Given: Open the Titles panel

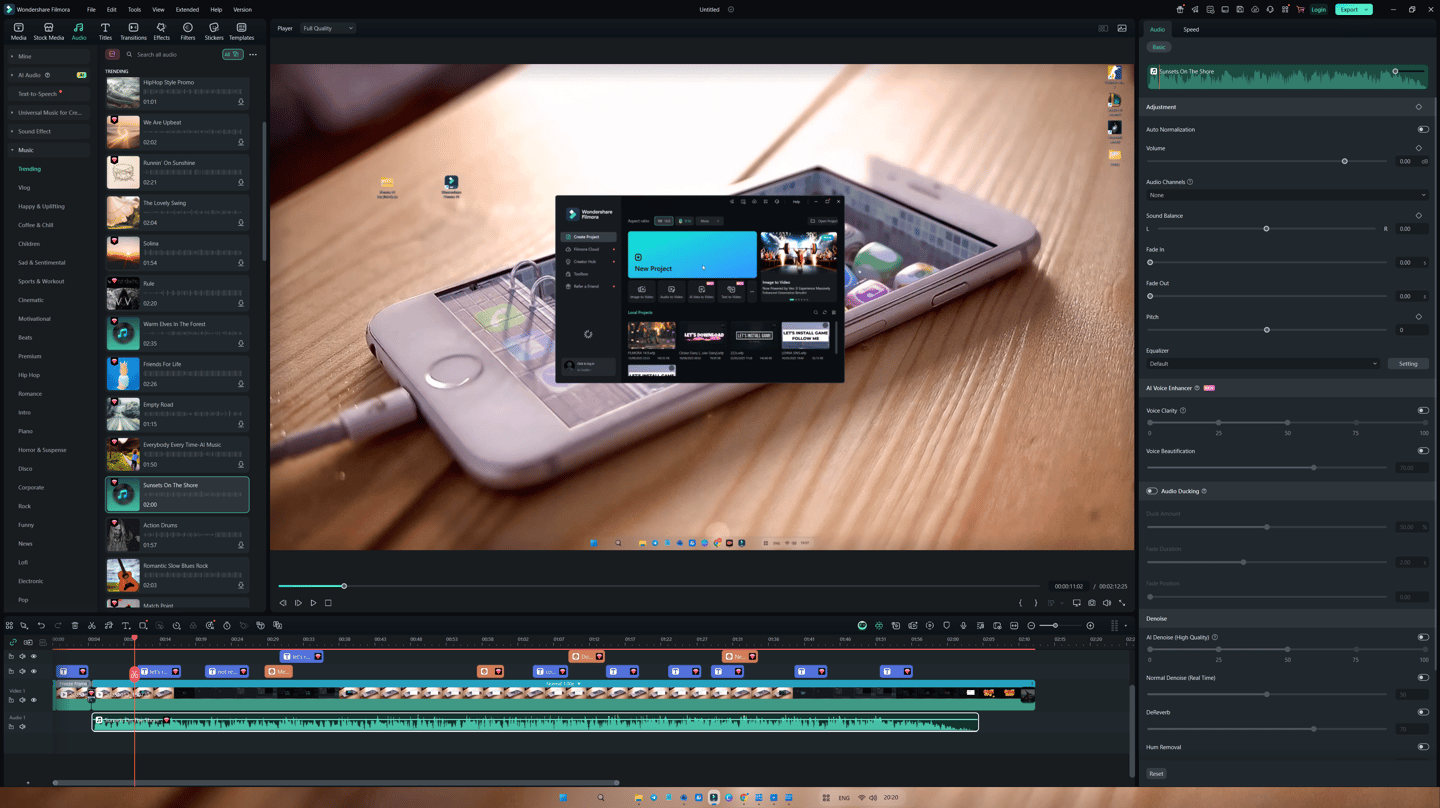Looking at the screenshot, I should pyautogui.click(x=105, y=32).
